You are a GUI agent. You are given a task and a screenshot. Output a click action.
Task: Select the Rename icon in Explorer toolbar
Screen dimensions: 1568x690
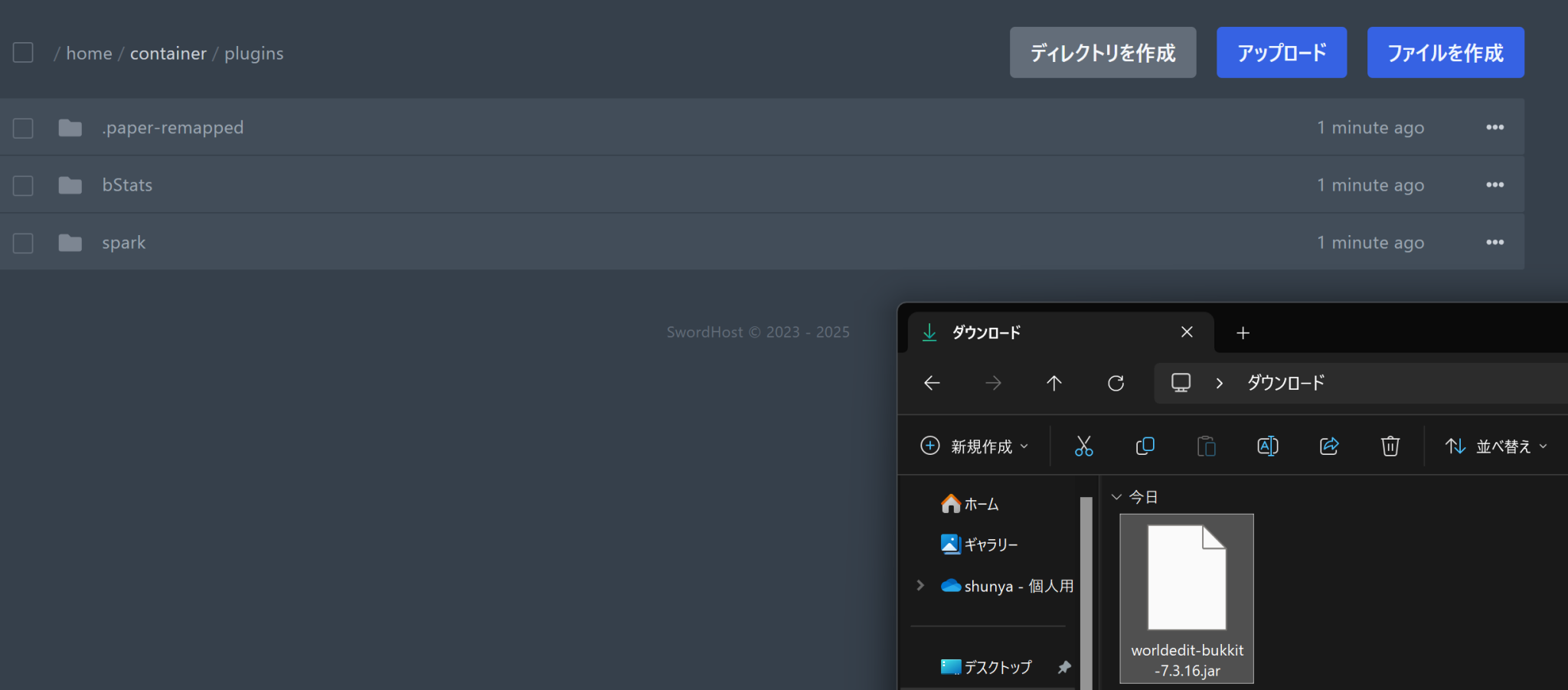(1267, 446)
